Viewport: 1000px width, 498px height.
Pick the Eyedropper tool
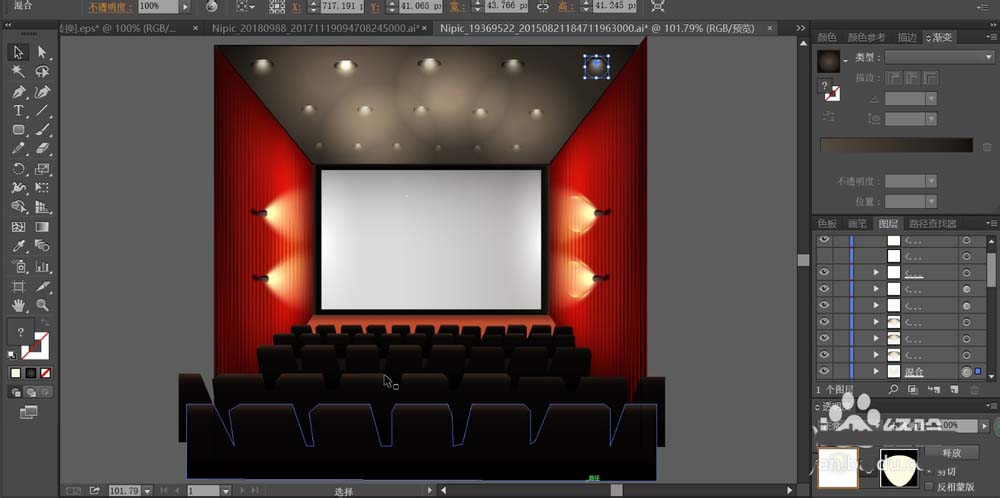(x=18, y=245)
